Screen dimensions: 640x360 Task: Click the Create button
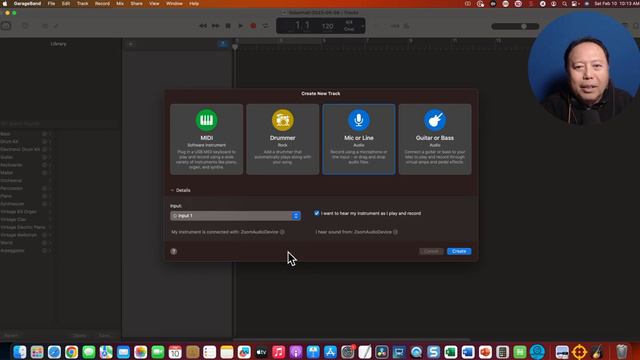(459, 251)
